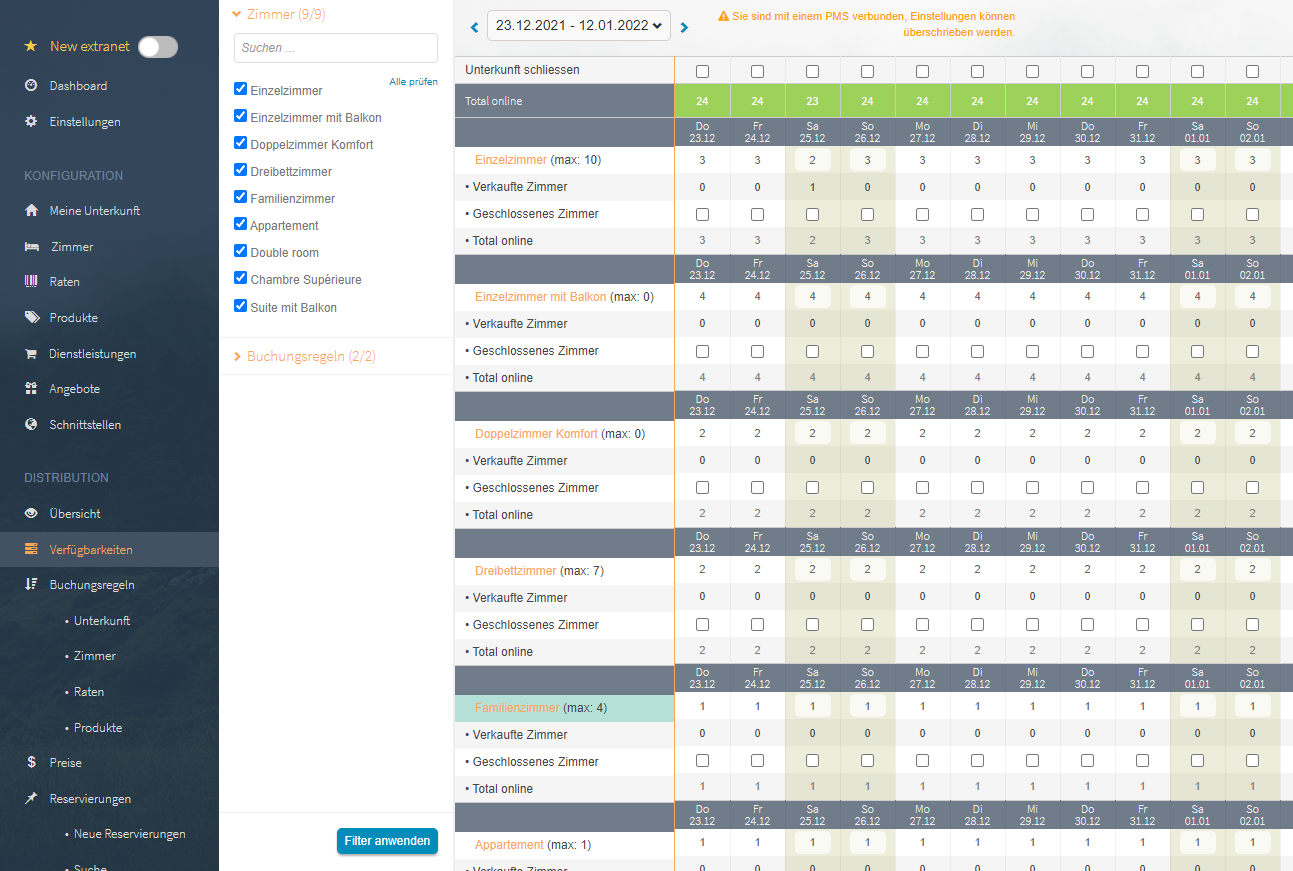Image resolution: width=1293 pixels, height=871 pixels.
Task: Open Unterkunft submenu under Buchungsregeln
Action: coord(102,621)
